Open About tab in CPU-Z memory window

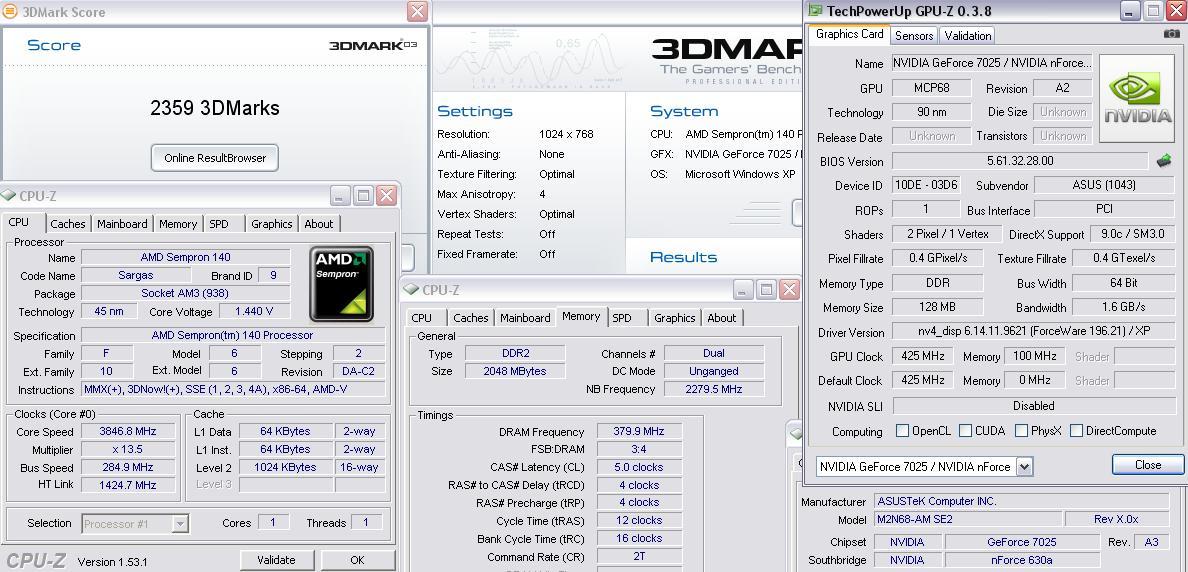pyautogui.click(x=721, y=317)
